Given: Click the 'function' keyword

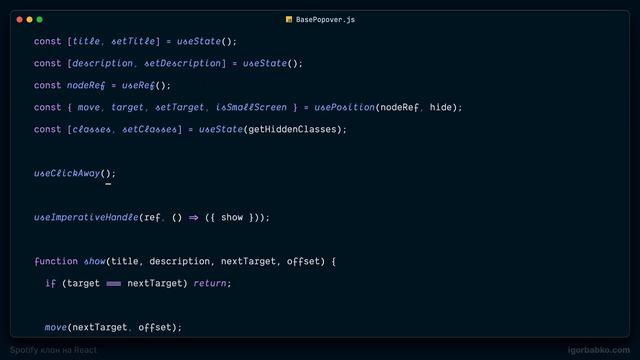Looking at the screenshot, I should pos(56,261).
